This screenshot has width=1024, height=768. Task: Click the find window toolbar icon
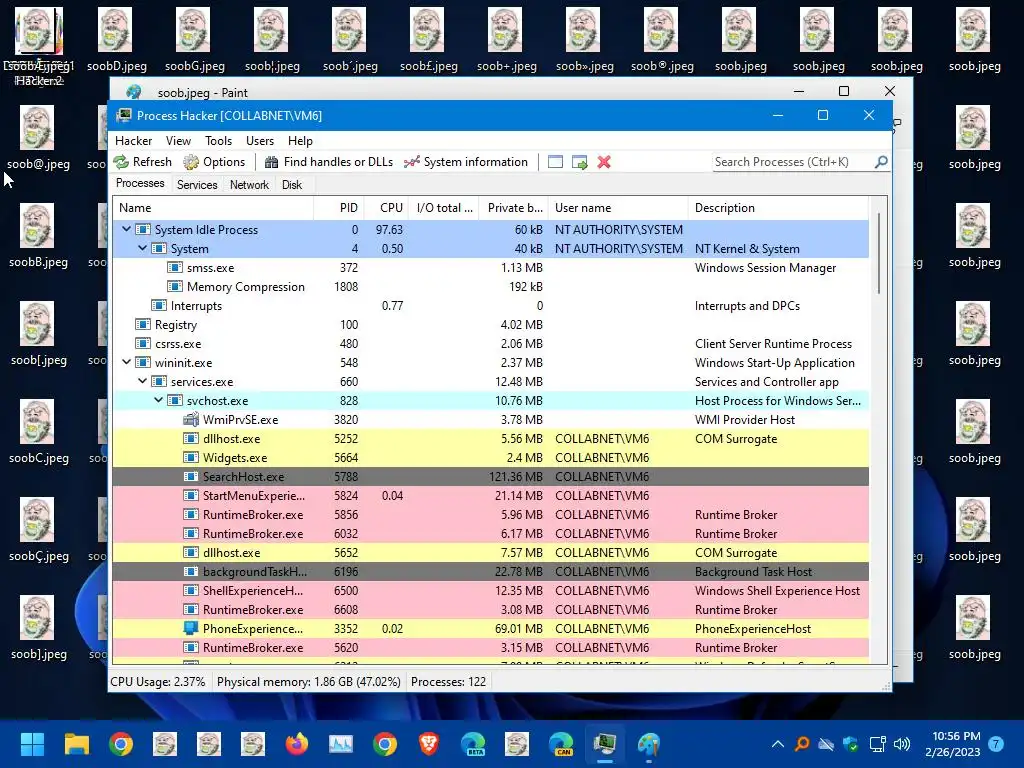[x=555, y=162]
